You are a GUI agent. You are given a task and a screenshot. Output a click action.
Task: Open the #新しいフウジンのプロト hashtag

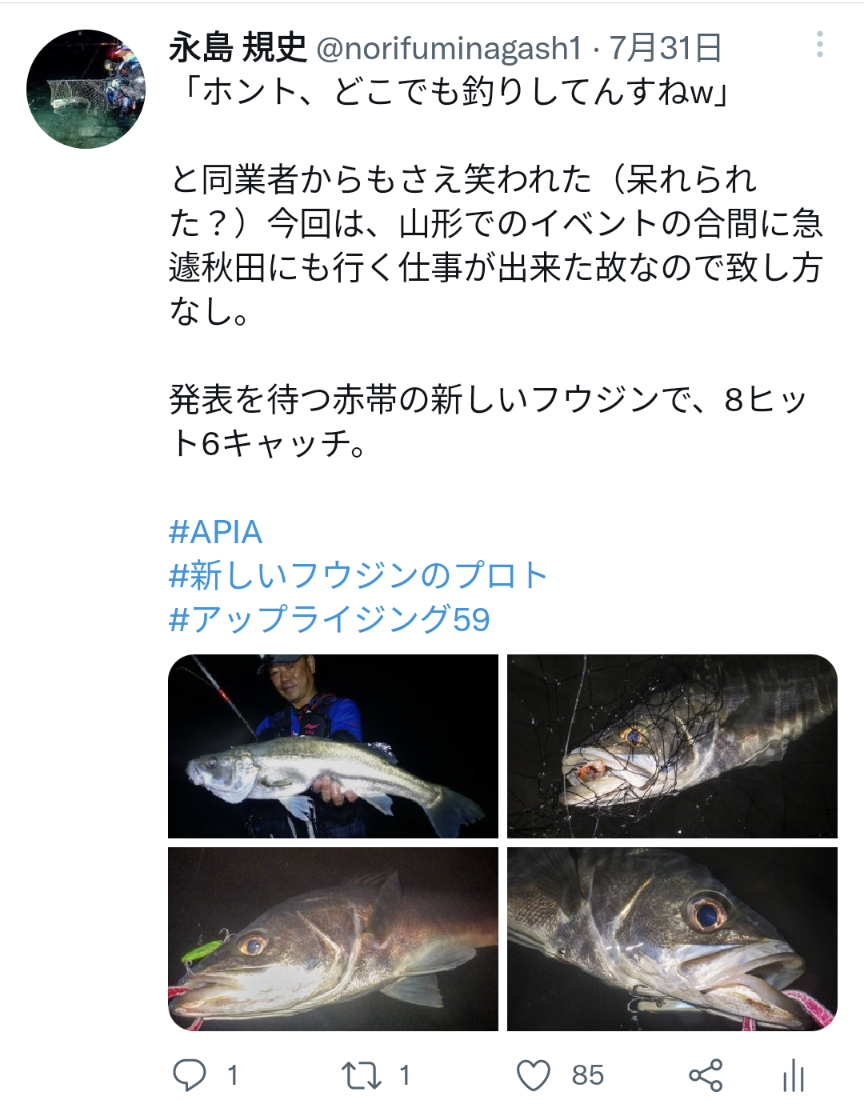(360, 575)
